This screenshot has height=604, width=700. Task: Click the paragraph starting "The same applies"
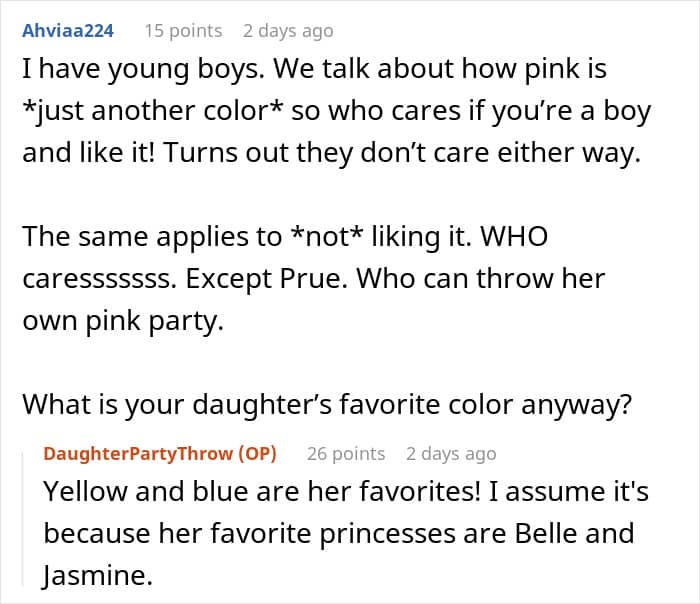click(x=313, y=278)
